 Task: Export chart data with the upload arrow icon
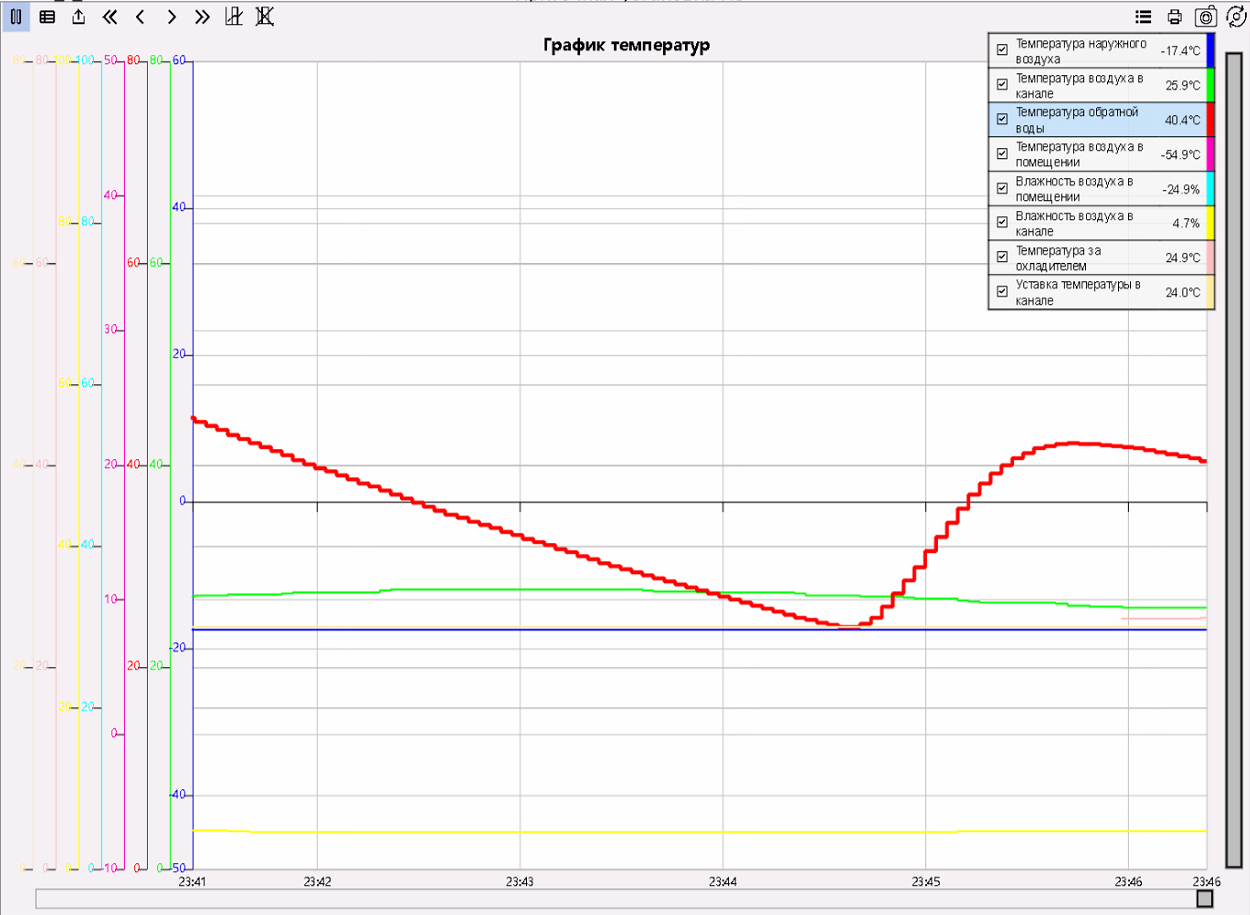point(79,17)
